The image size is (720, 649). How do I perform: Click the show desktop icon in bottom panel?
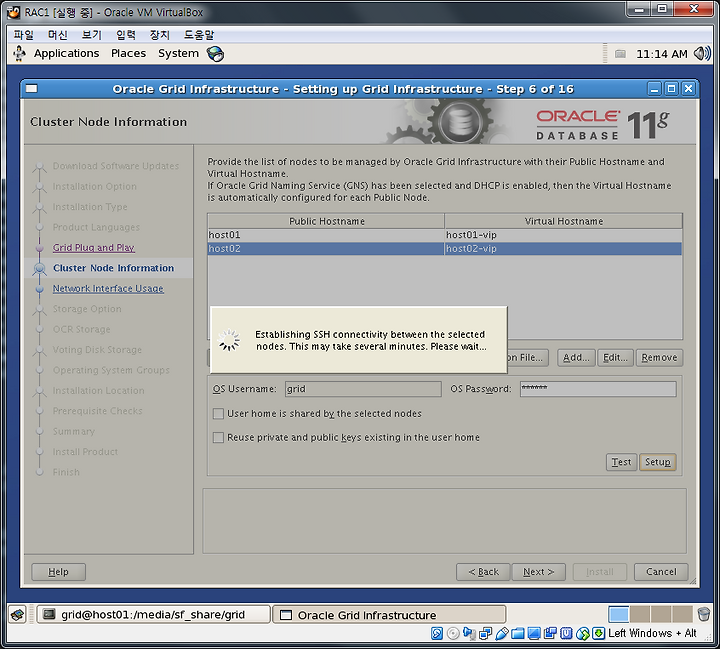point(18,615)
